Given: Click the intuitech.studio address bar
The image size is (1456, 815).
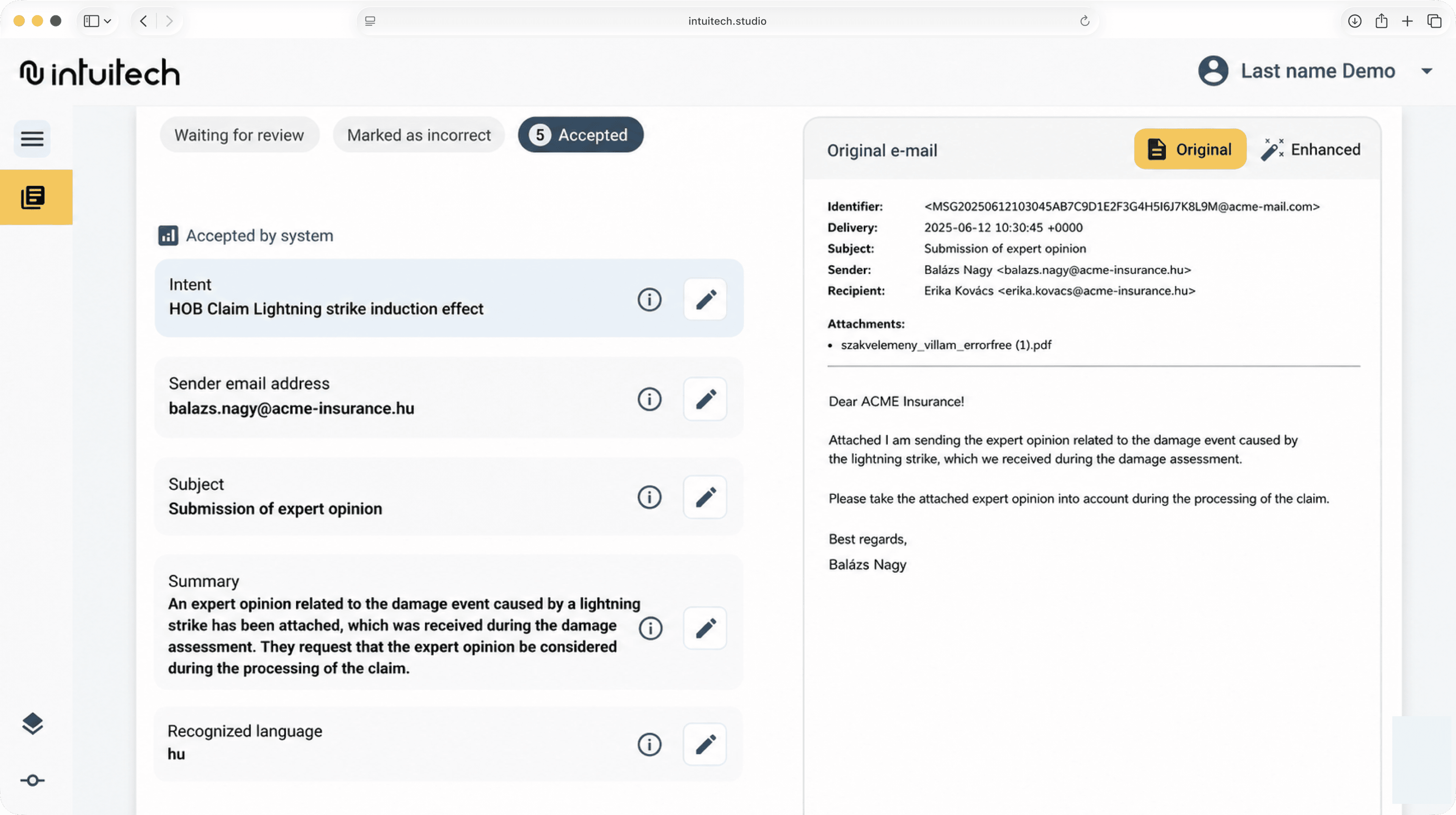Looking at the screenshot, I should tap(727, 21).
